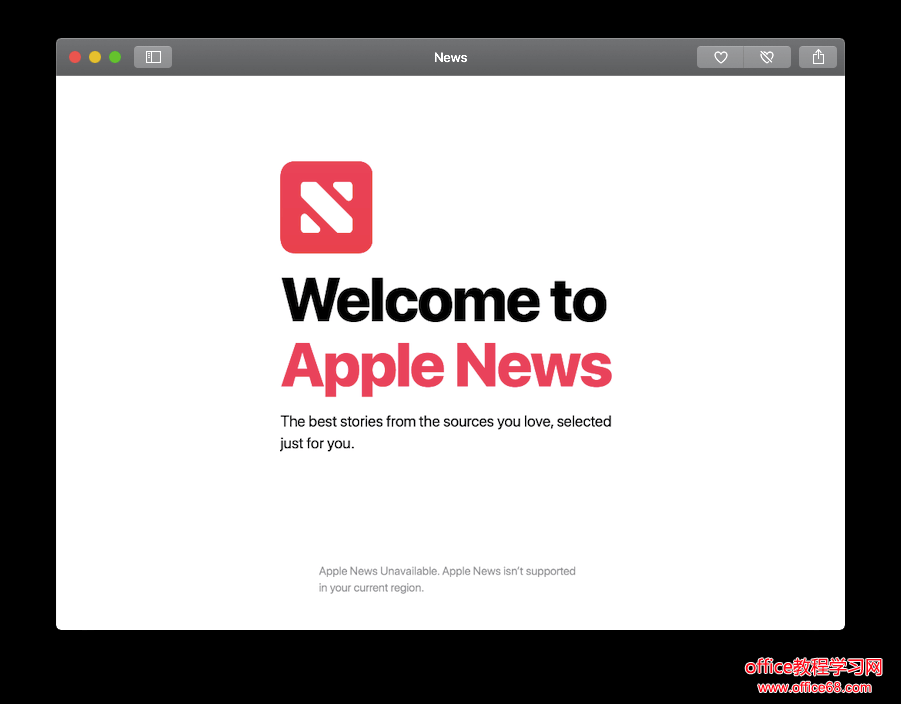Click the "Welcome to" heading
This screenshot has width=901, height=704.
[x=444, y=300]
